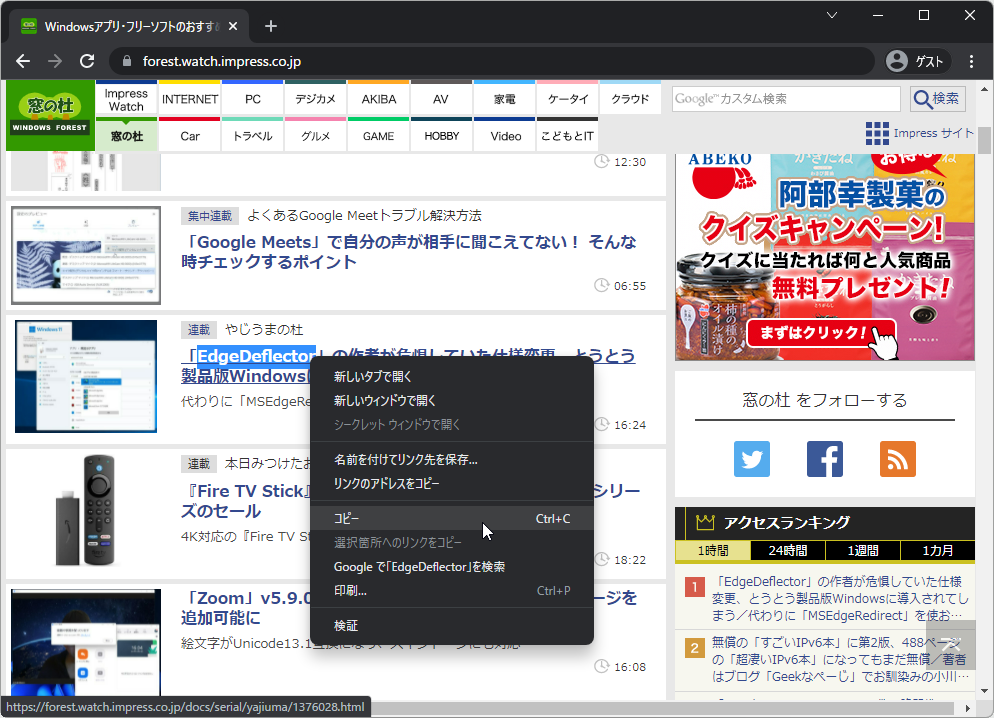The image size is (994, 718).
Task: Open the ゲスト profile icon
Action: point(897,61)
